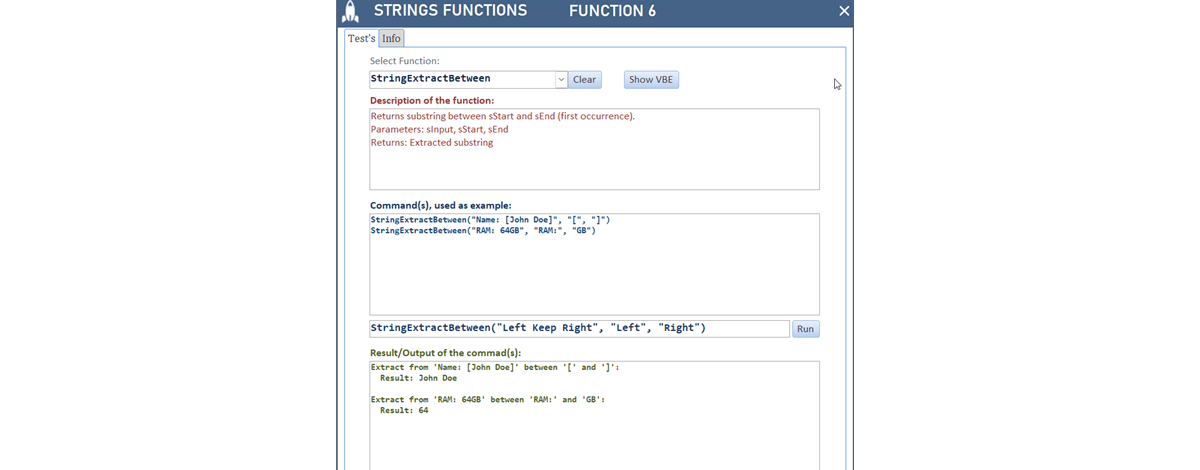This screenshot has height=470, width=1200.
Task: Click the rocket icon in title bar
Action: pyautogui.click(x=350, y=12)
